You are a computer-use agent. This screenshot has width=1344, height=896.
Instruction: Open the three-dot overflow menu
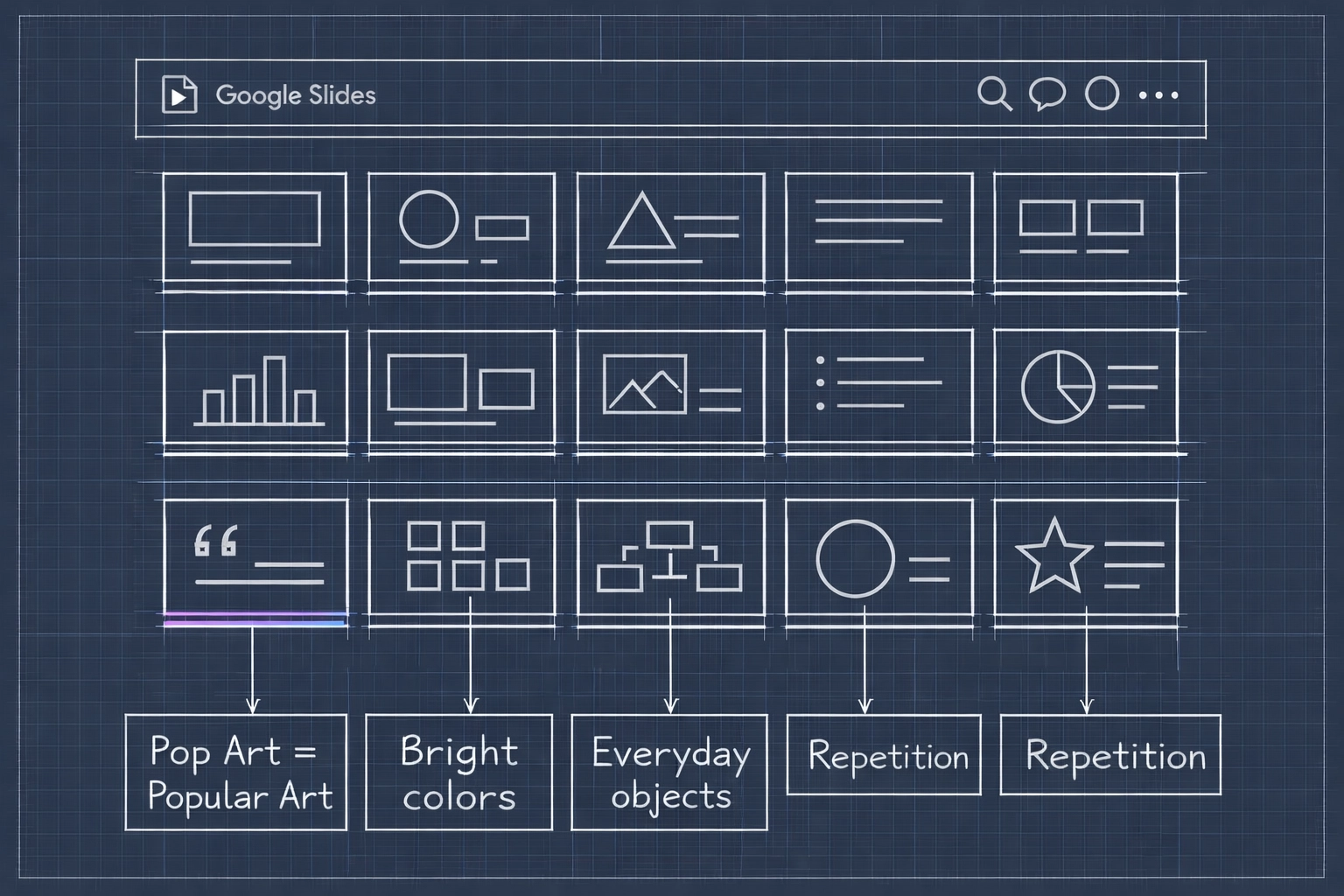(x=1159, y=94)
